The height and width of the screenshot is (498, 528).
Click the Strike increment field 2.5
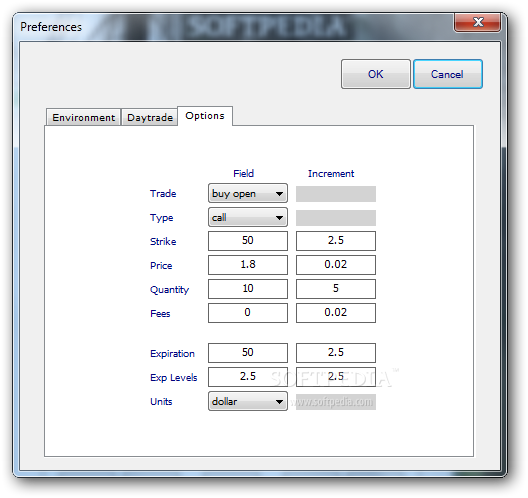point(336,241)
